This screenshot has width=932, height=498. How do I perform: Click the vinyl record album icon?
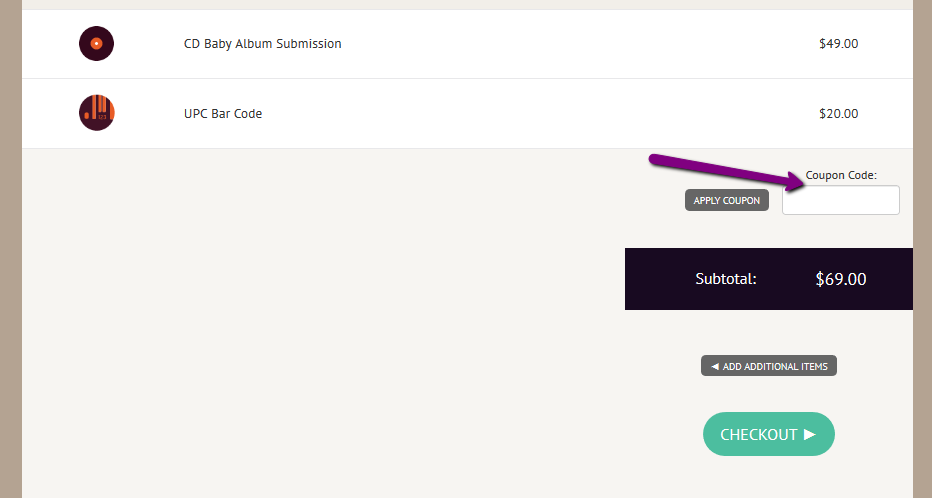[x=96, y=43]
